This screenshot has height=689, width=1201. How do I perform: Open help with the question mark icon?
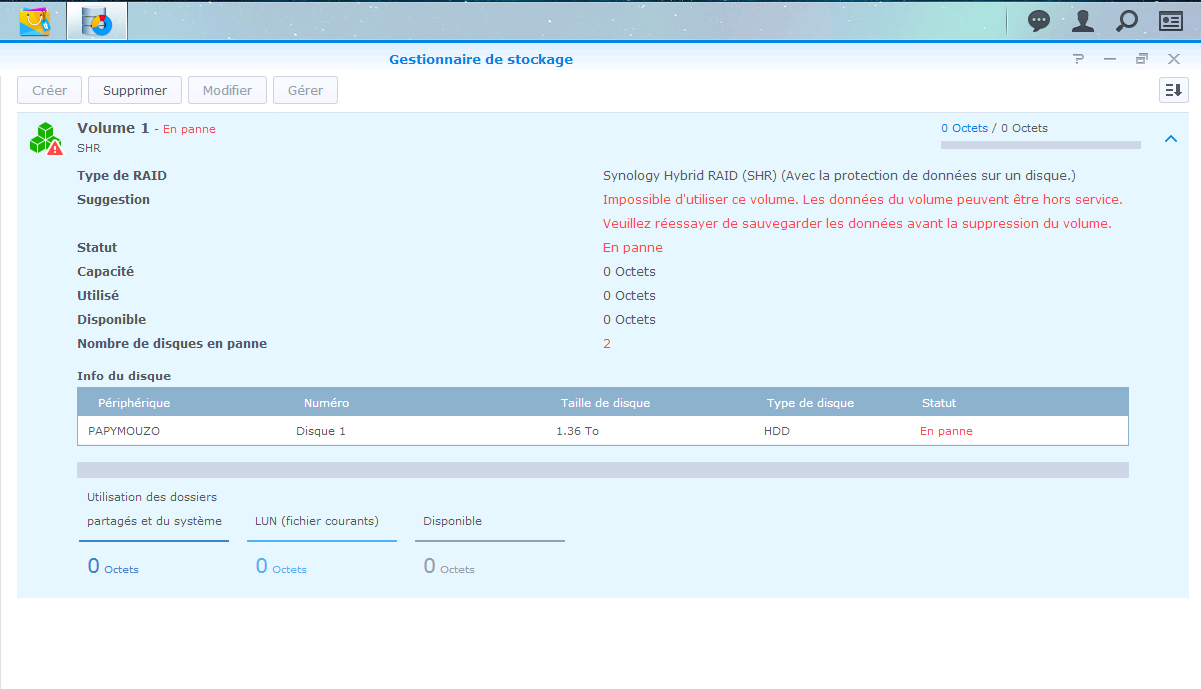click(x=1078, y=59)
